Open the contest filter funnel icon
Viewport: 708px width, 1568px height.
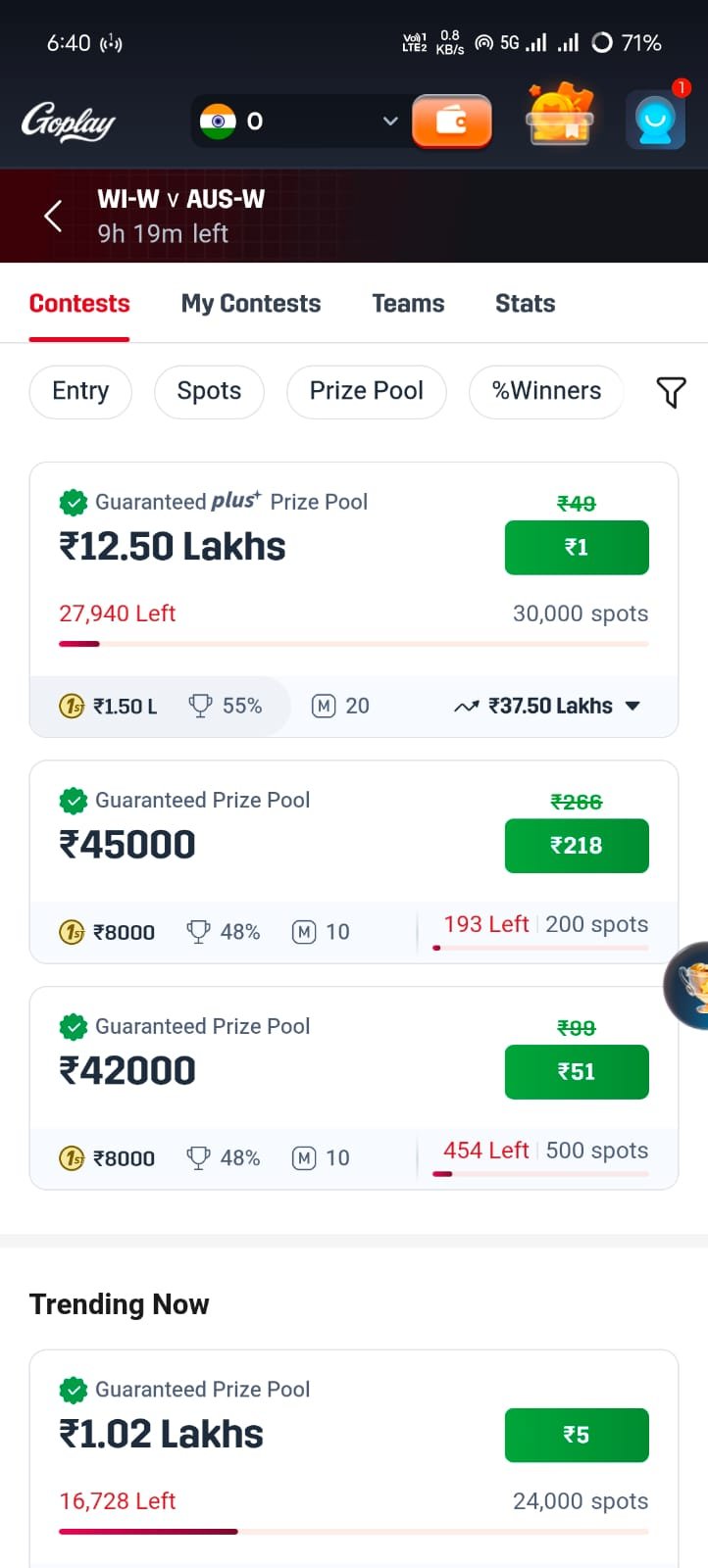pos(671,392)
